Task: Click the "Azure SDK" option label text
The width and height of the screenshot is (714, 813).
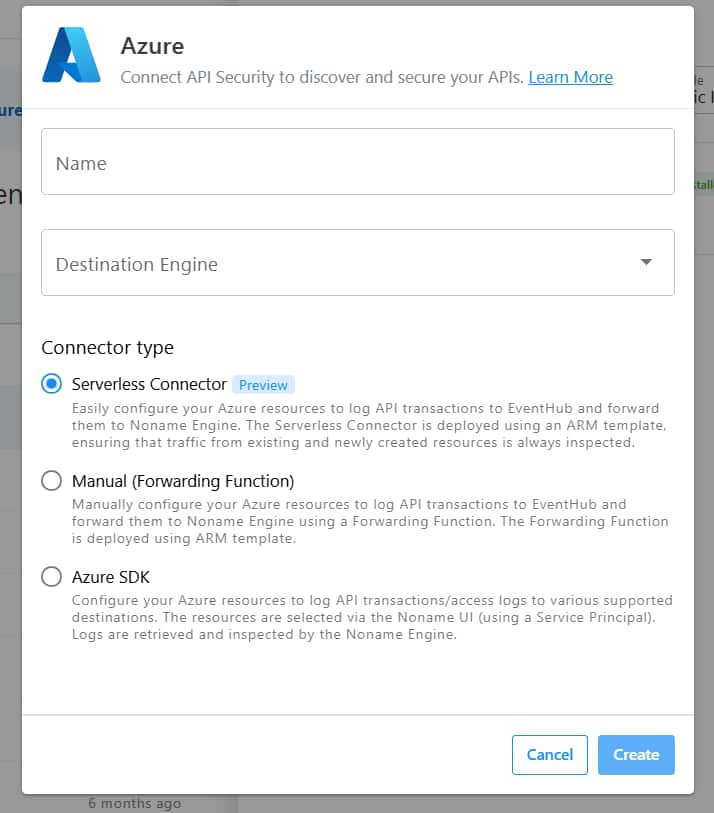Action: (111, 577)
